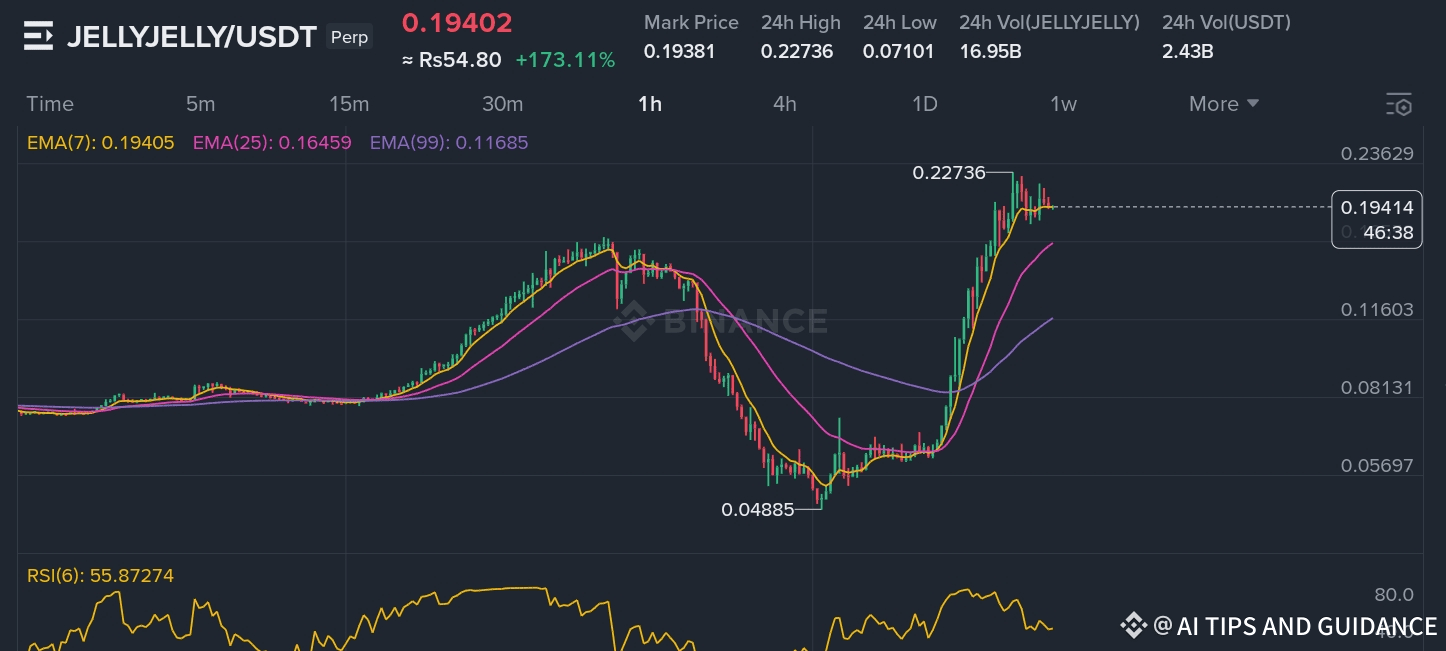Select the 4h interval

pos(785,104)
